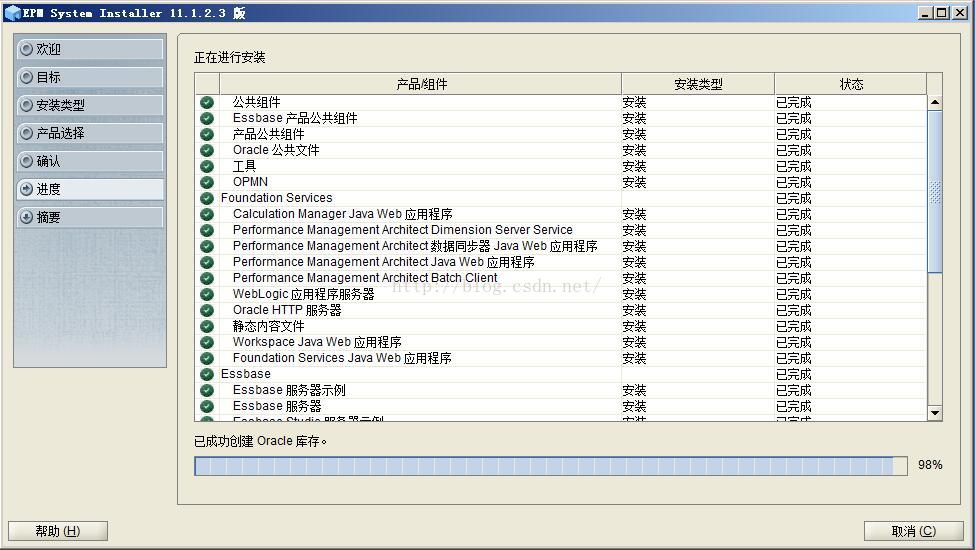Click the 帮助 (H) button
The image size is (975, 550).
58,531
